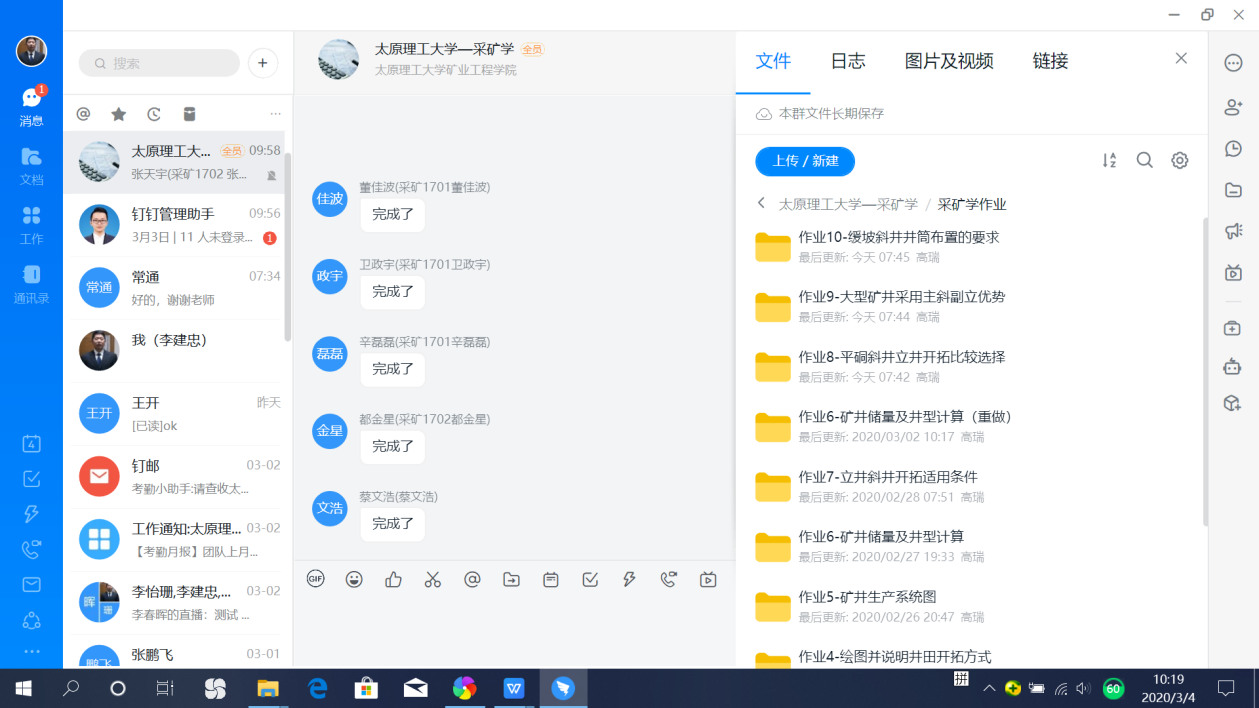This screenshot has width=1259, height=708.
Task: Go back using the breadcrumb left arrow
Action: point(761,203)
